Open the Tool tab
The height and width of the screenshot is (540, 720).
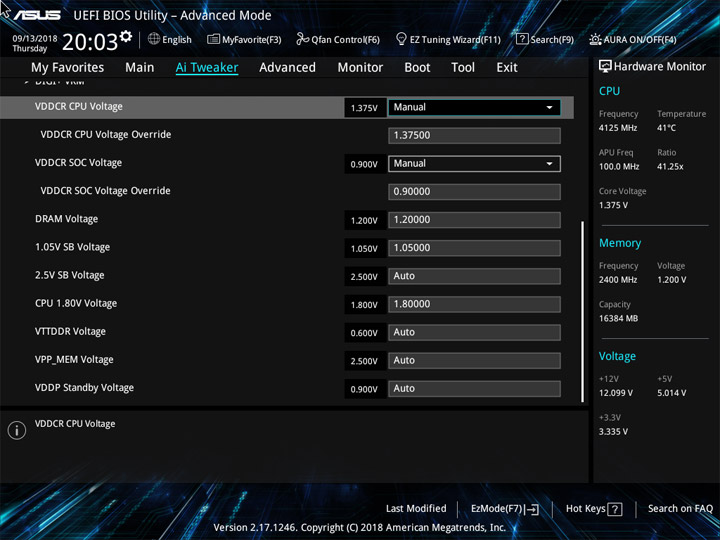463,68
